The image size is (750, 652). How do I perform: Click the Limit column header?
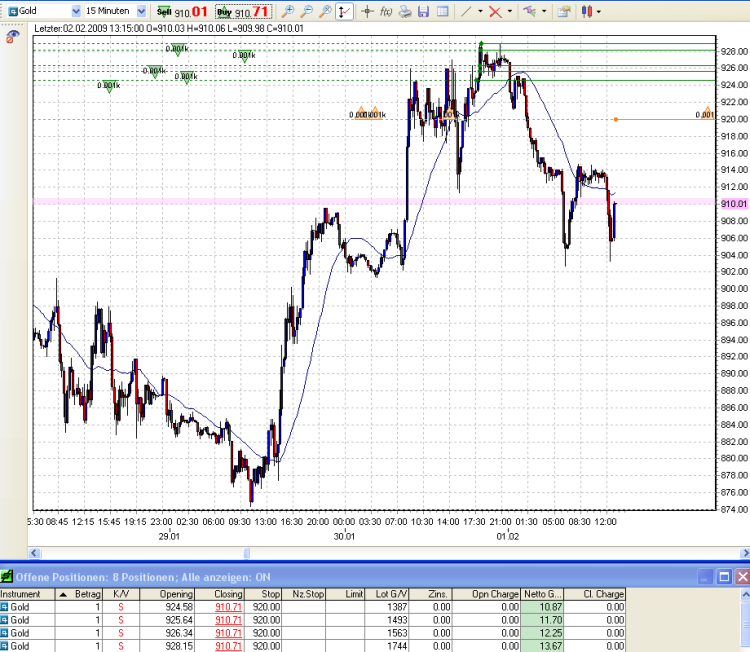tap(345, 594)
